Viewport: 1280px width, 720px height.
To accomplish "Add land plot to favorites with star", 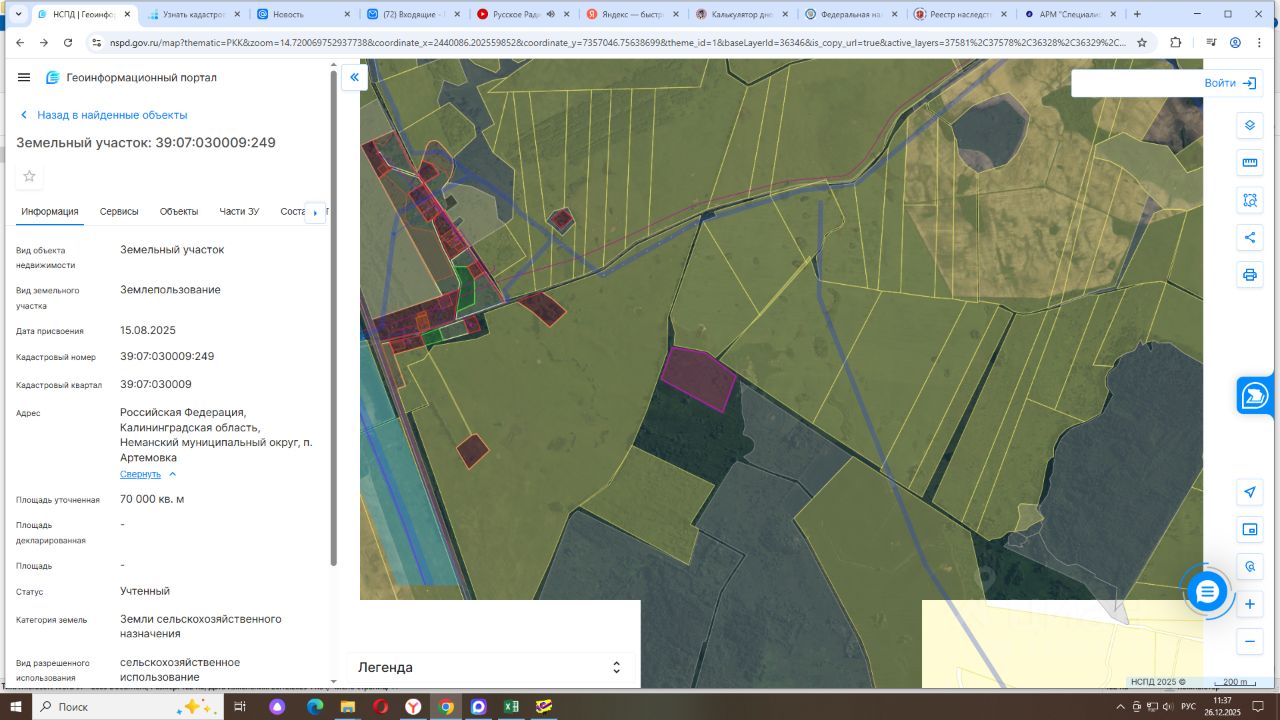I will [29, 177].
